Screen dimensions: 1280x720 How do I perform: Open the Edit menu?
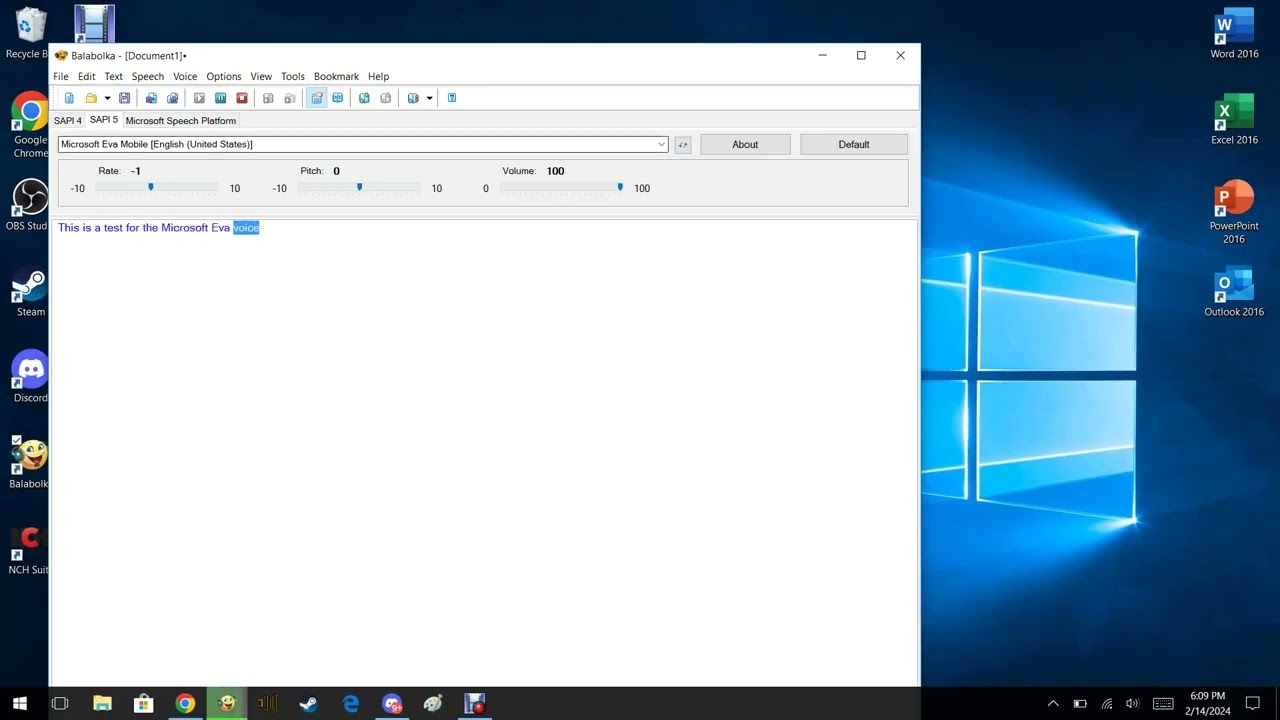pos(87,76)
